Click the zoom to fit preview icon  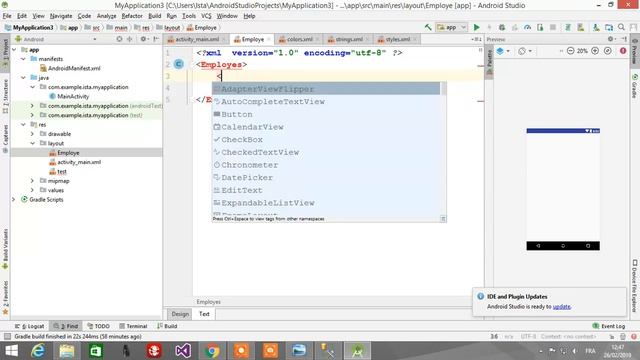pos(608,51)
